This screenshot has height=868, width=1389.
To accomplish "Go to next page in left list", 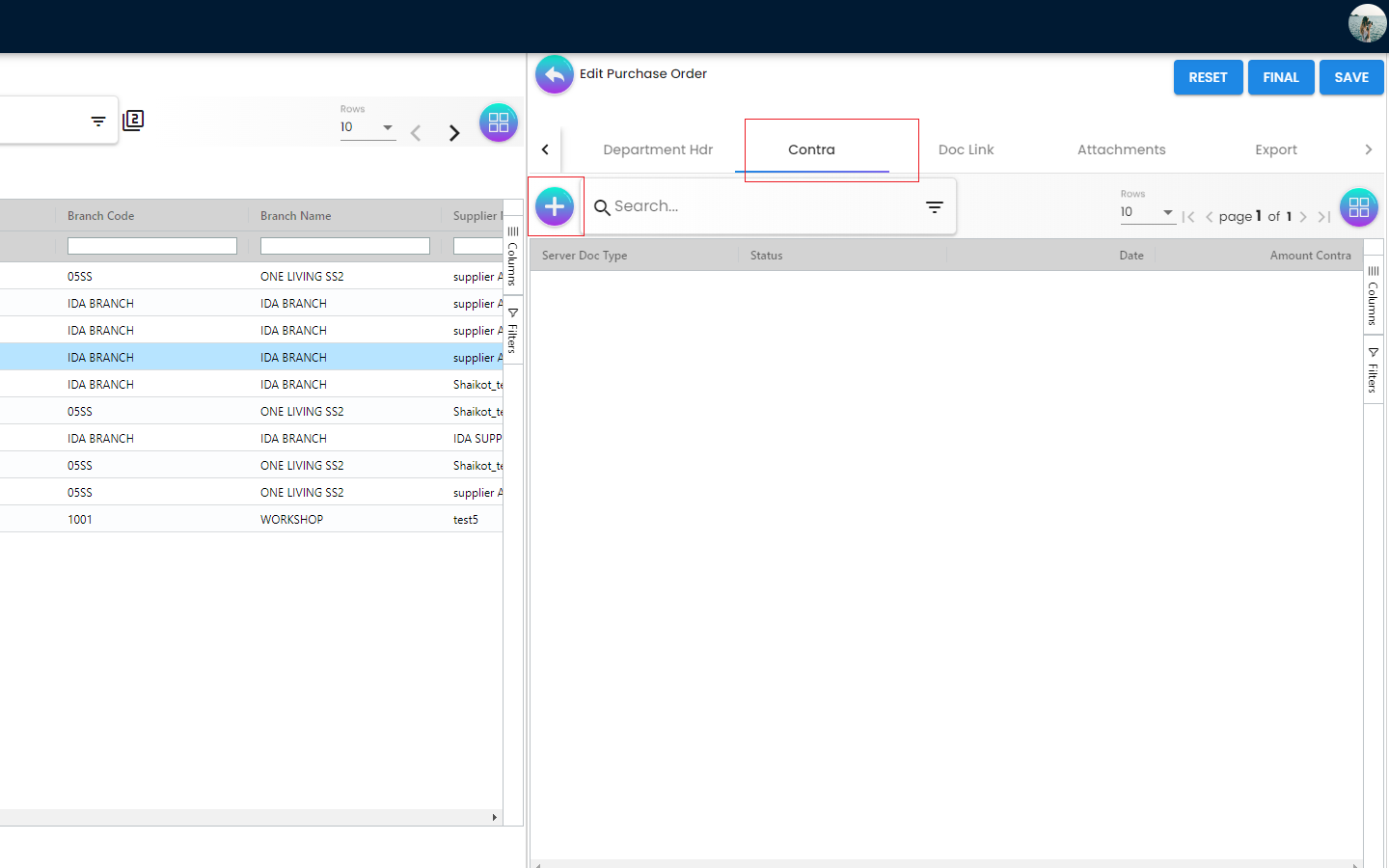I will pyautogui.click(x=454, y=133).
